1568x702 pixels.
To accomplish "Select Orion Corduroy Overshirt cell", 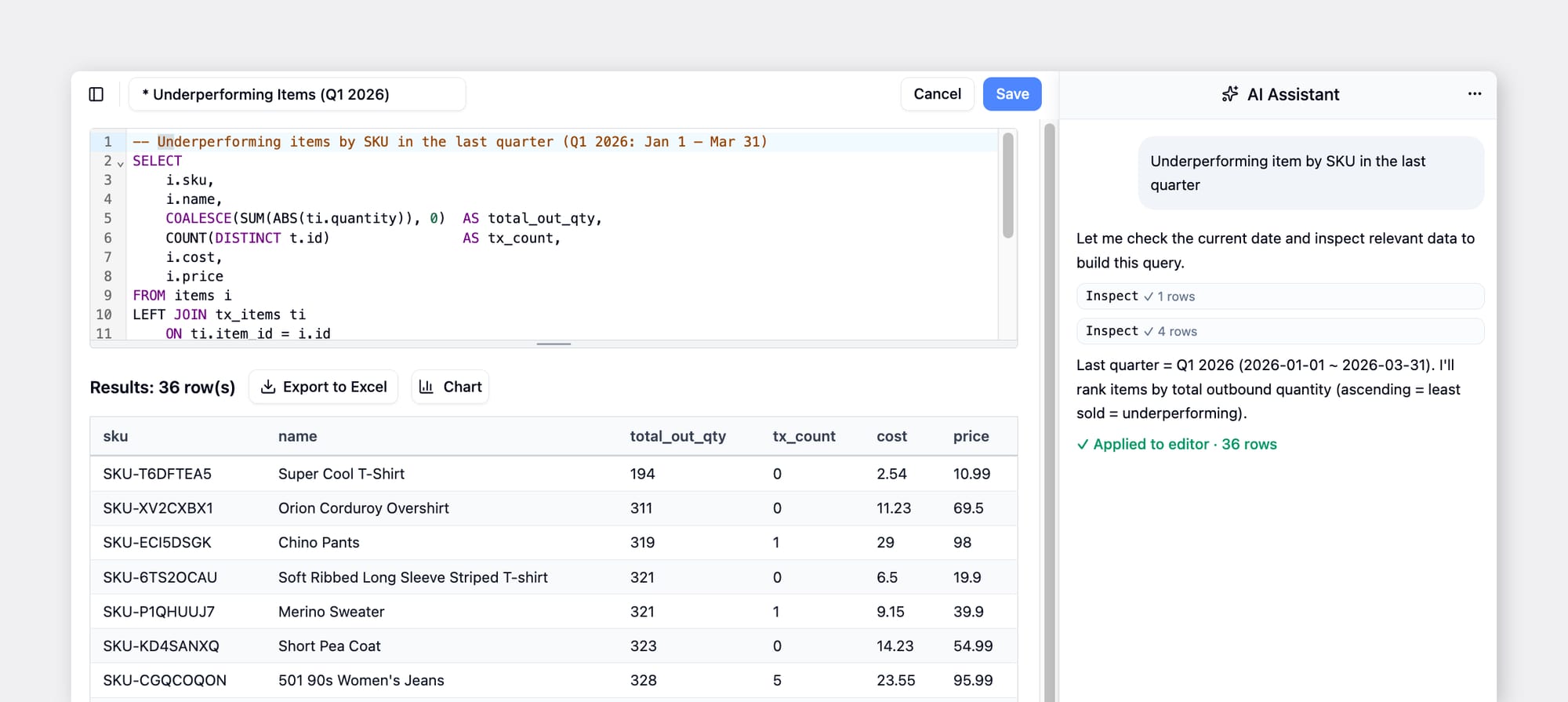I will 364,508.
